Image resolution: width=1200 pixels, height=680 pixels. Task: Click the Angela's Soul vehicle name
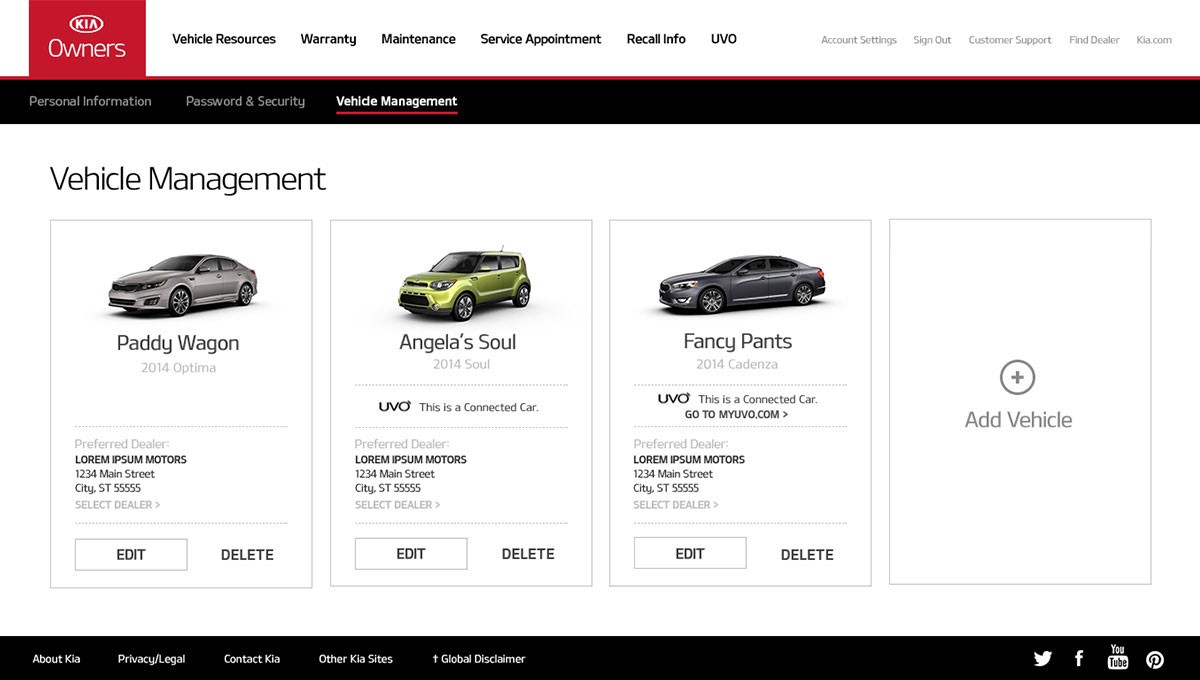pos(458,342)
